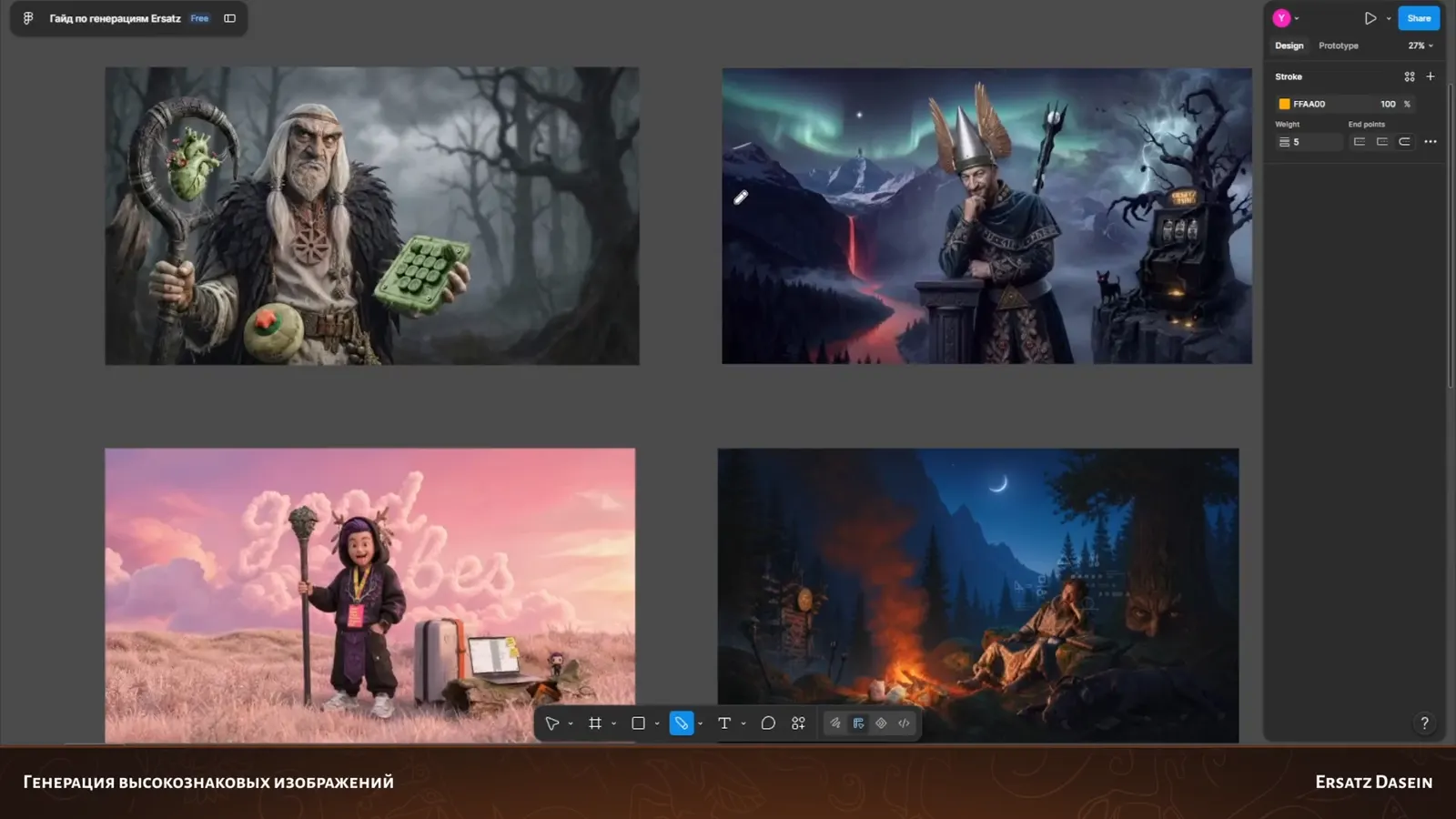Select the Text tool
This screenshot has height=819, width=1456.
(x=724, y=723)
